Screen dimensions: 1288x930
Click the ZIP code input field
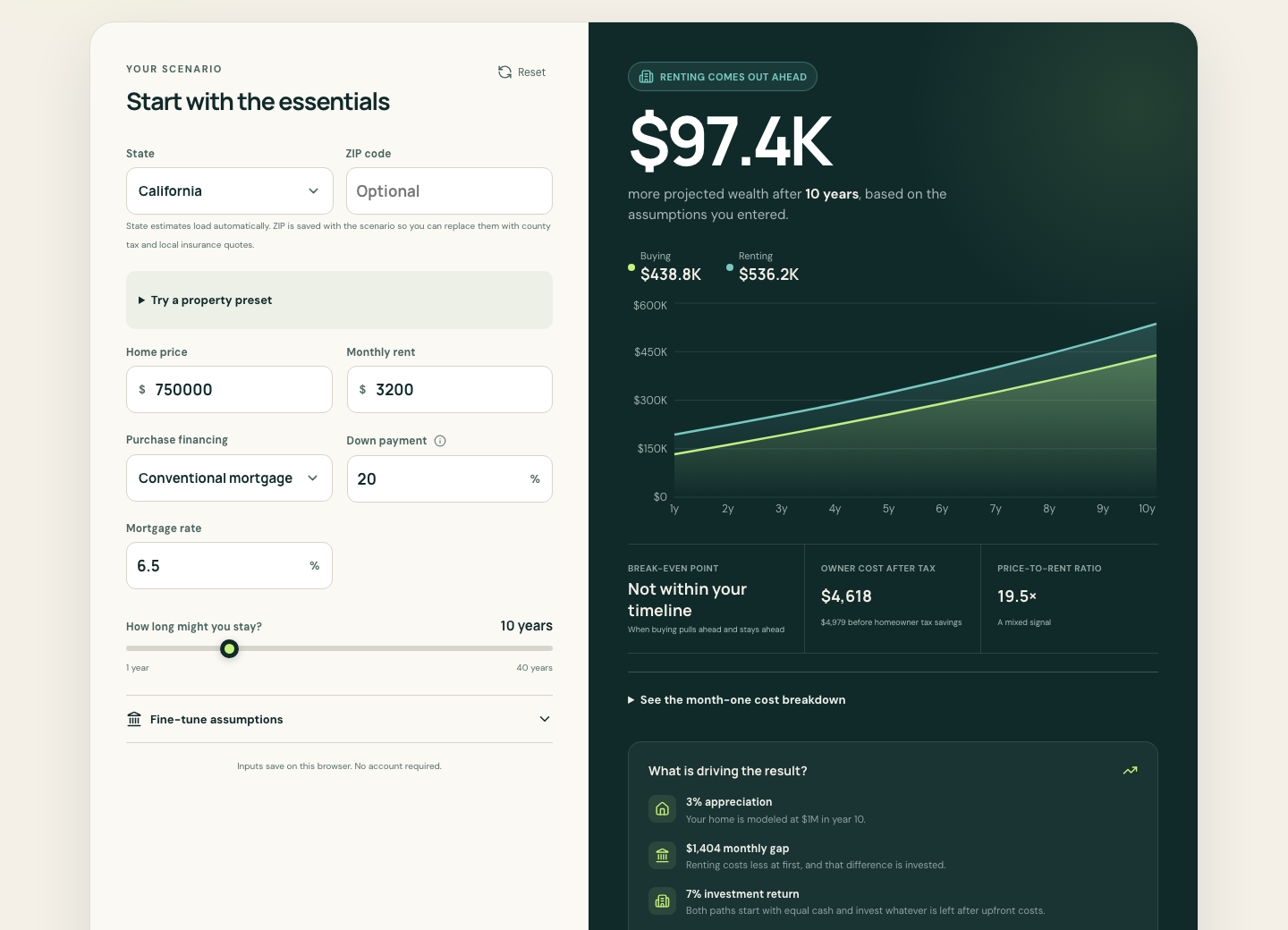(449, 191)
